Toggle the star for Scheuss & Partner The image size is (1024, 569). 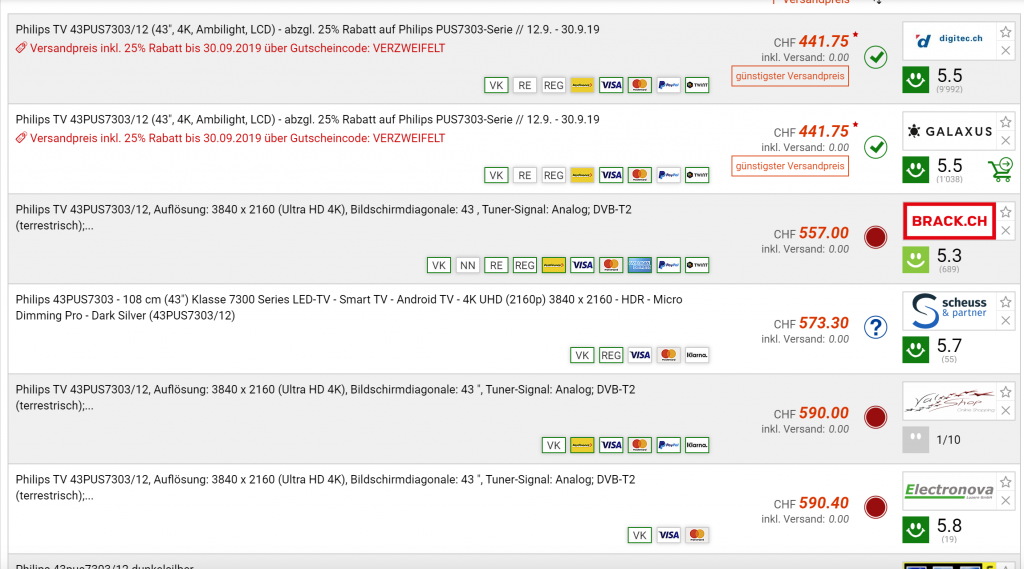pyautogui.click(x=1006, y=302)
